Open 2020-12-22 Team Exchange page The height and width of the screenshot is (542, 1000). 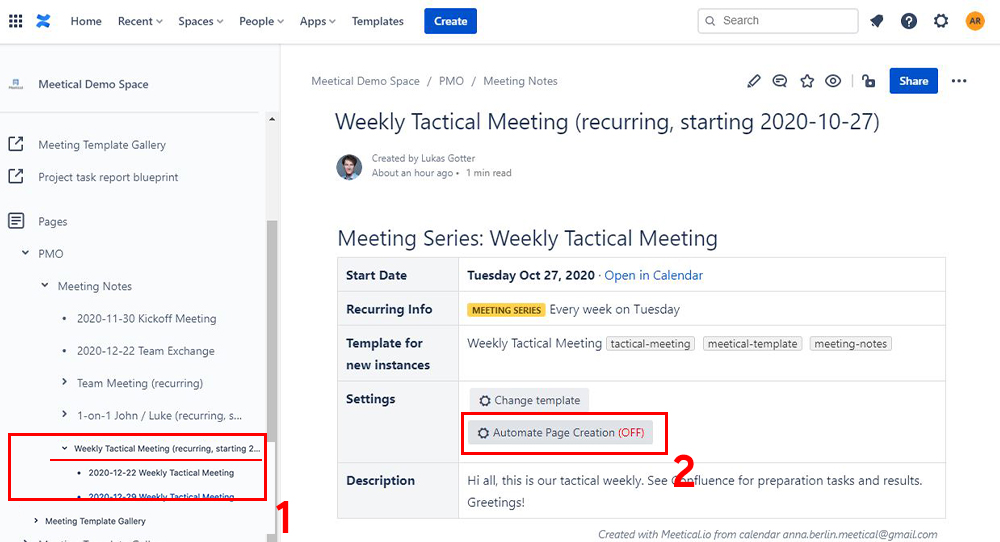pos(145,351)
